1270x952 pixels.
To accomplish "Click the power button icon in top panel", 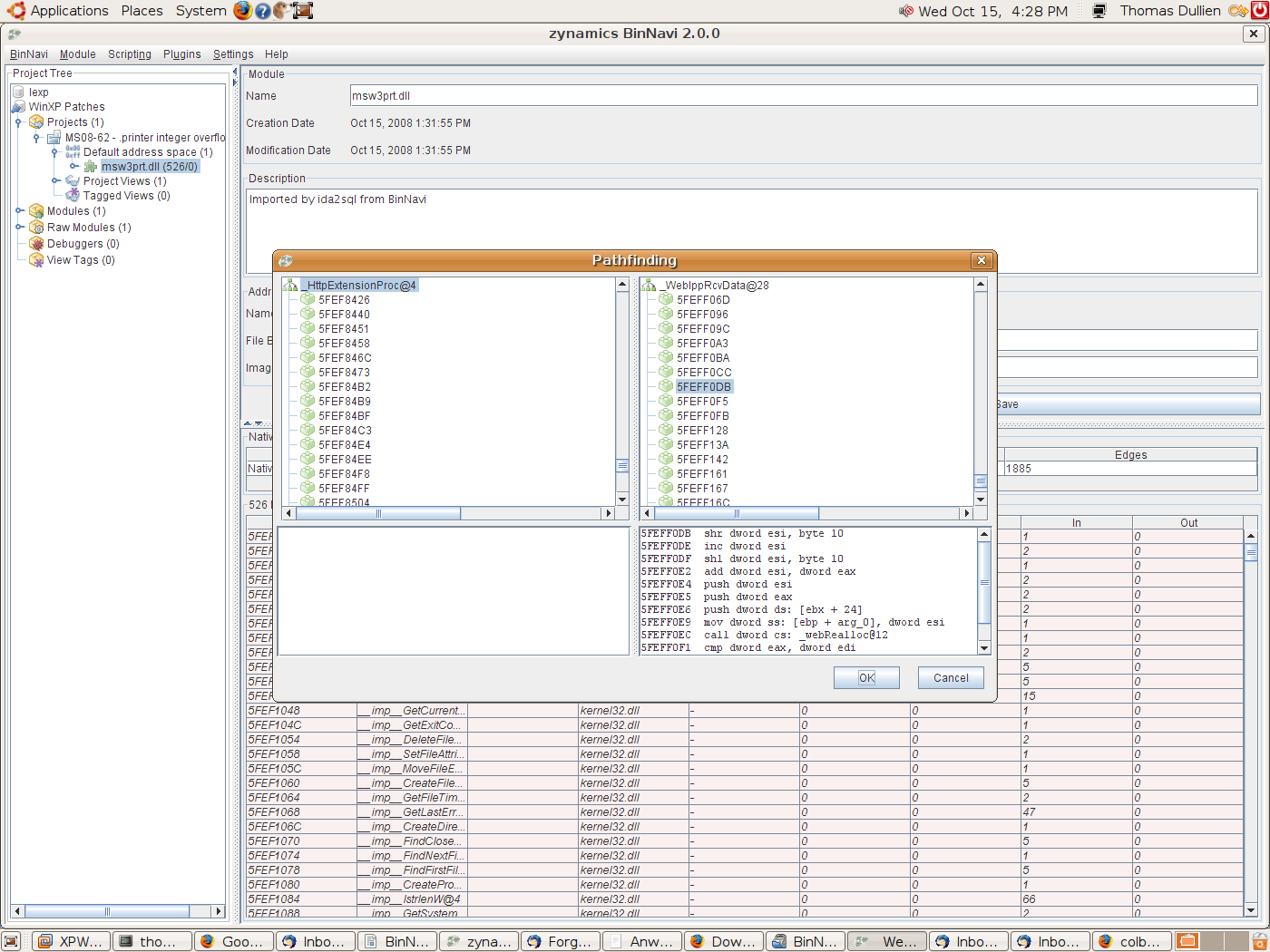I will (1260, 11).
